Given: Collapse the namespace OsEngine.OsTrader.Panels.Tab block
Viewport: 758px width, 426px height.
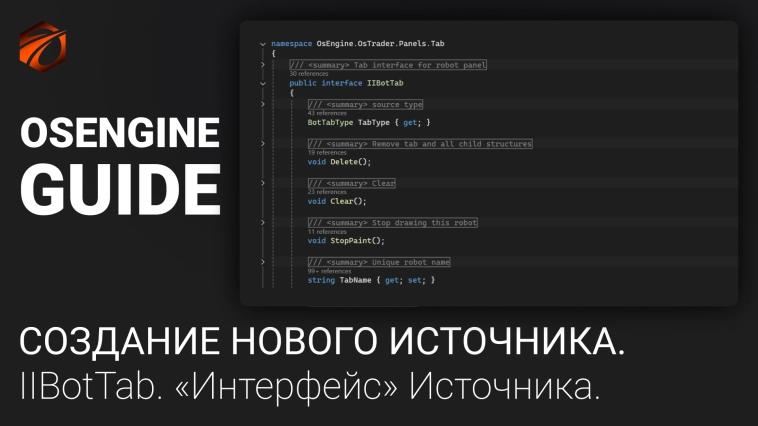Looking at the screenshot, I should point(263,44).
